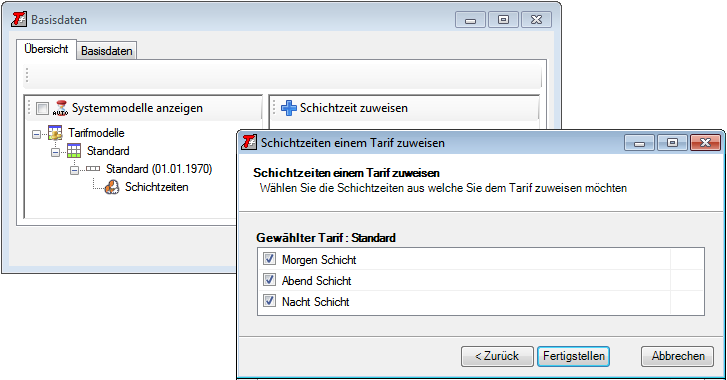
Task: Switch to the Basisdaten tab
Action: click(x=107, y=51)
